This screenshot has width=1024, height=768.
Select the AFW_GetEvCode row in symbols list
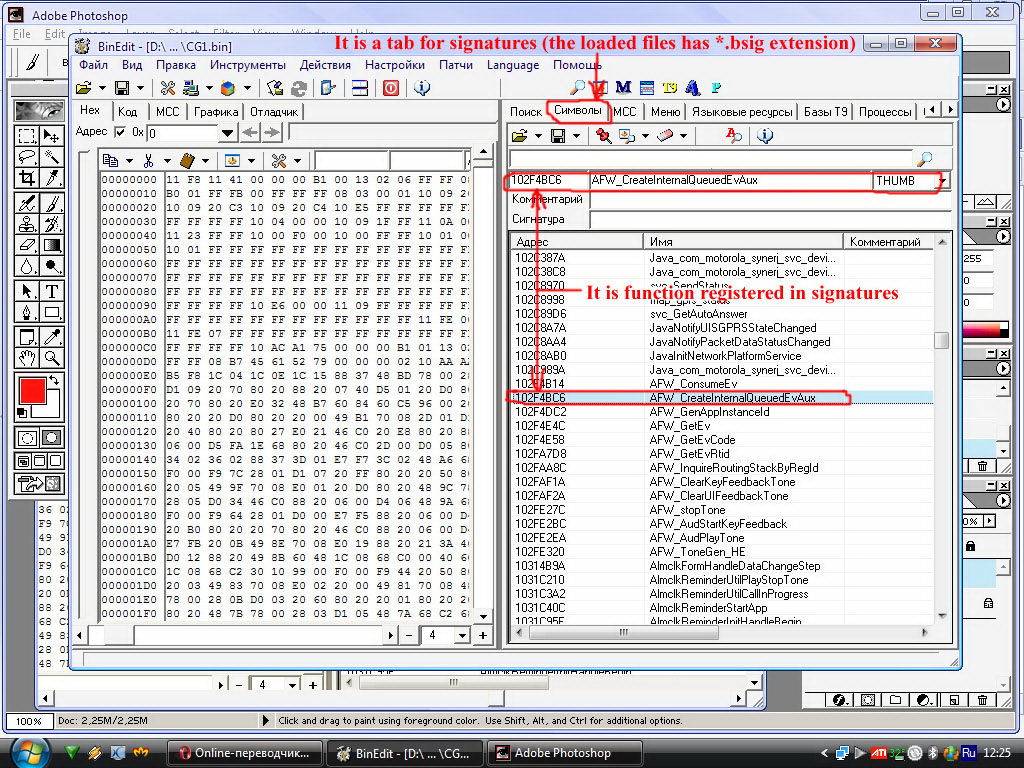click(x=721, y=440)
